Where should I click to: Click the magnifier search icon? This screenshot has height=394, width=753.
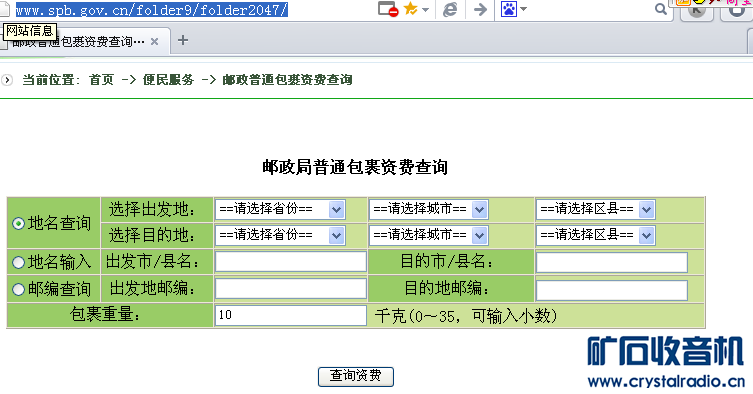point(661,9)
